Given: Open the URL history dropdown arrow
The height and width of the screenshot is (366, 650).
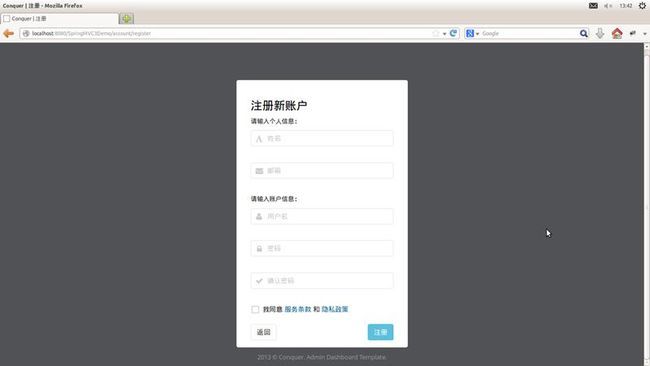Looking at the screenshot, I should coord(444,34).
